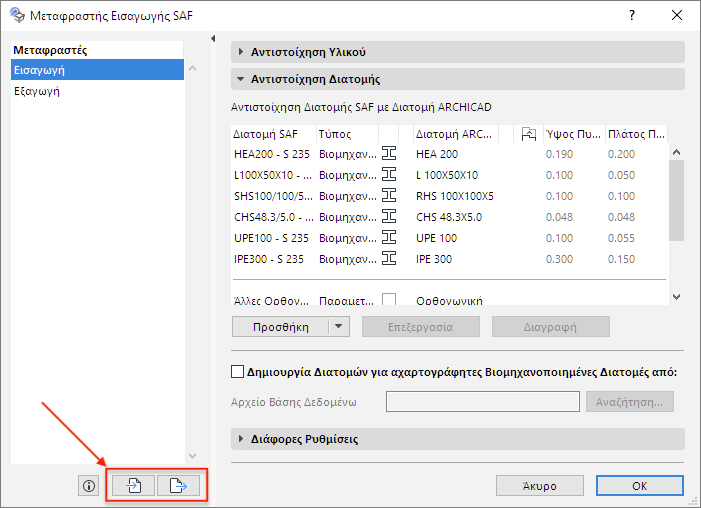Viewport: 701px width, 508px height.
Task: Click the Πλάτος Π... column header
Action: 636,134
